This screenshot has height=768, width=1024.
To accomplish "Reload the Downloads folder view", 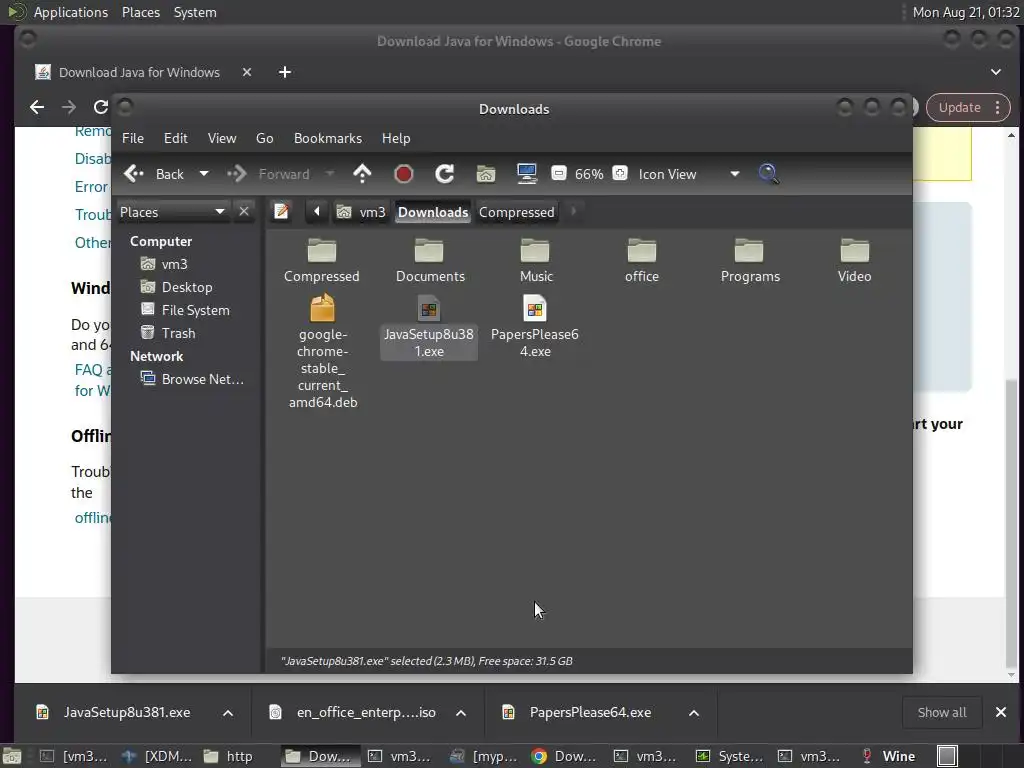I will pos(445,174).
